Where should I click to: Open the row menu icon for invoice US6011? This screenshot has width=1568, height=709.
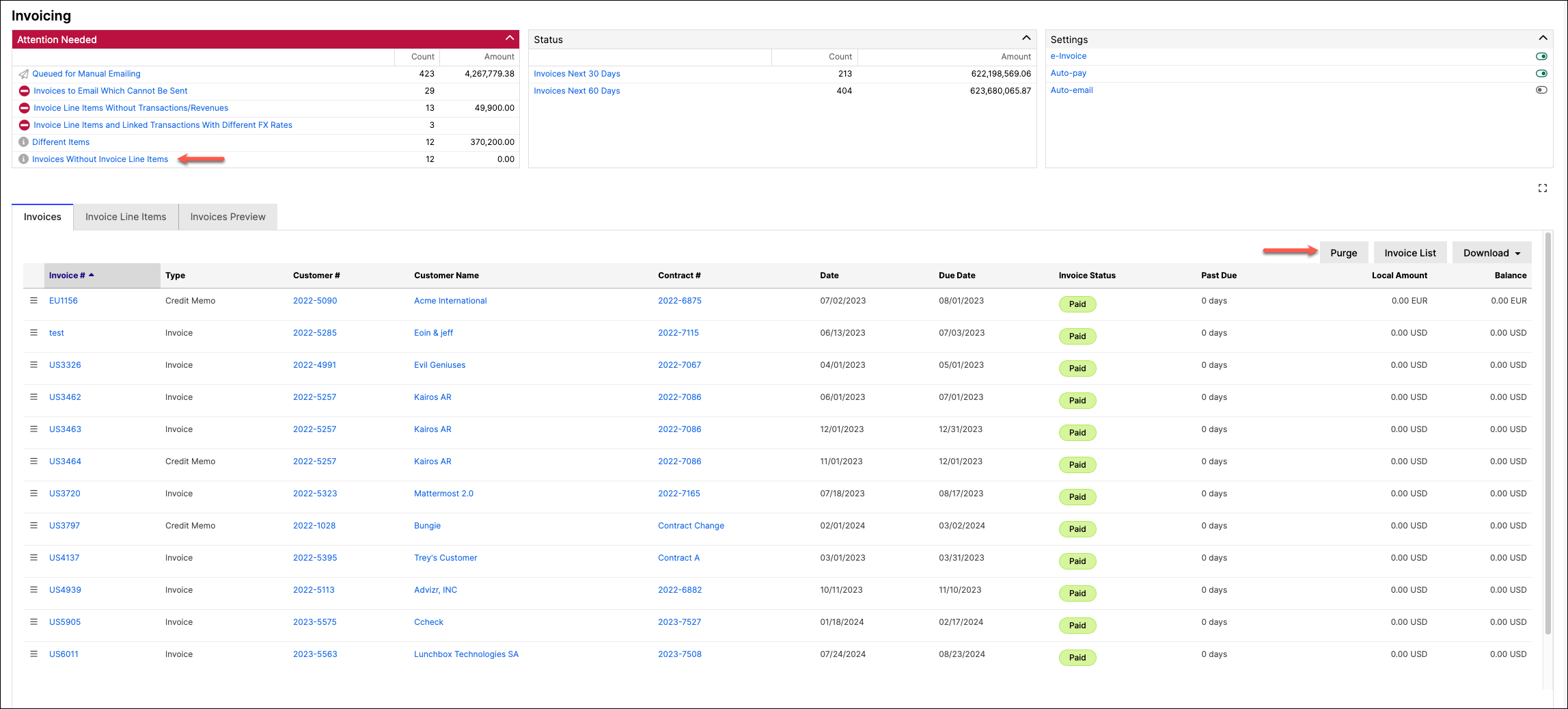tap(33, 654)
